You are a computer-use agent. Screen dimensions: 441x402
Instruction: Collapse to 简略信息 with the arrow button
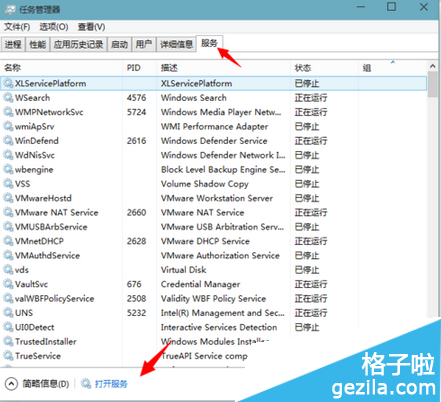(x=11, y=384)
